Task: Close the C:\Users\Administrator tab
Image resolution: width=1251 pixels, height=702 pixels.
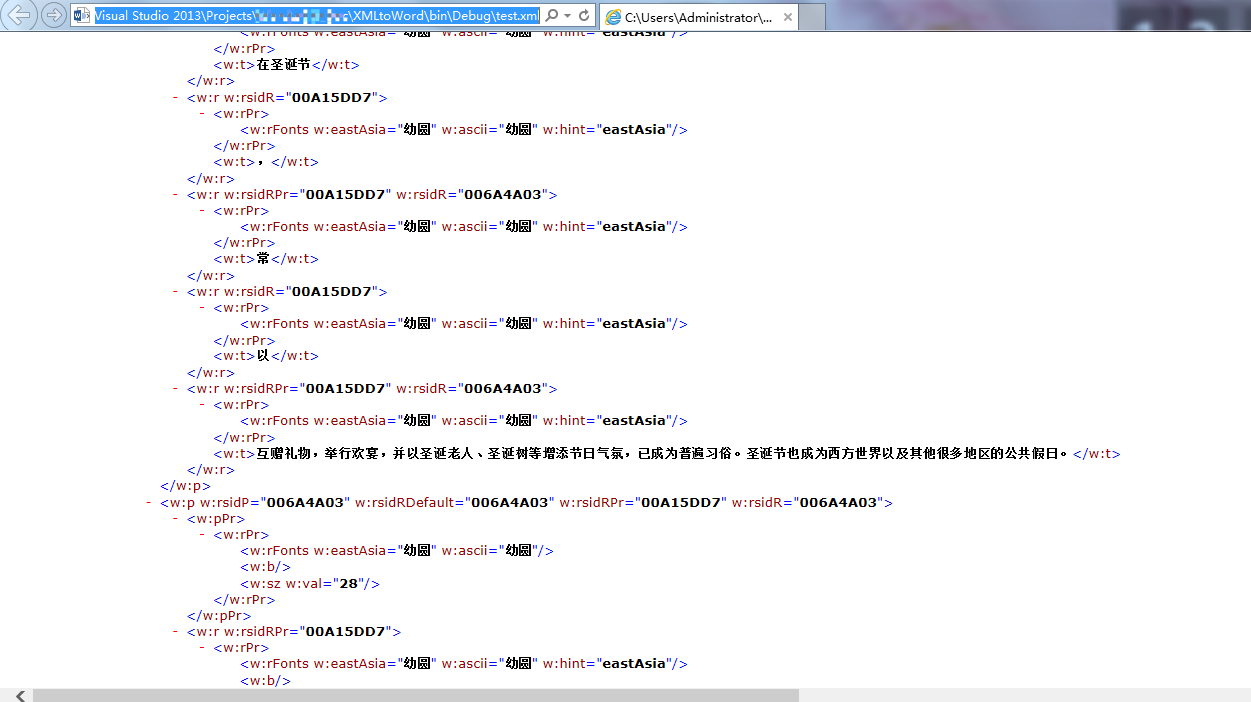Action: point(788,17)
